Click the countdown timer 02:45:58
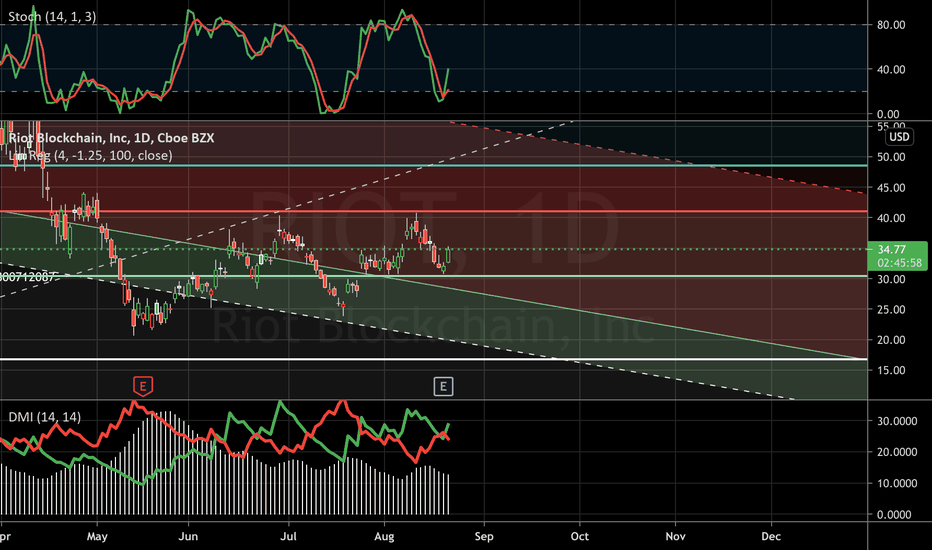The width and height of the screenshot is (932, 550). pyautogui.click(x=899, y=263)
